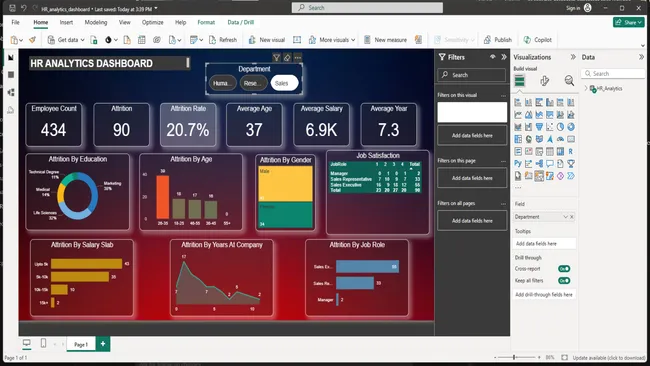The image size is (650, 366).
Task: Click the Refresh button in ribbon
Action: click(223, 40)
